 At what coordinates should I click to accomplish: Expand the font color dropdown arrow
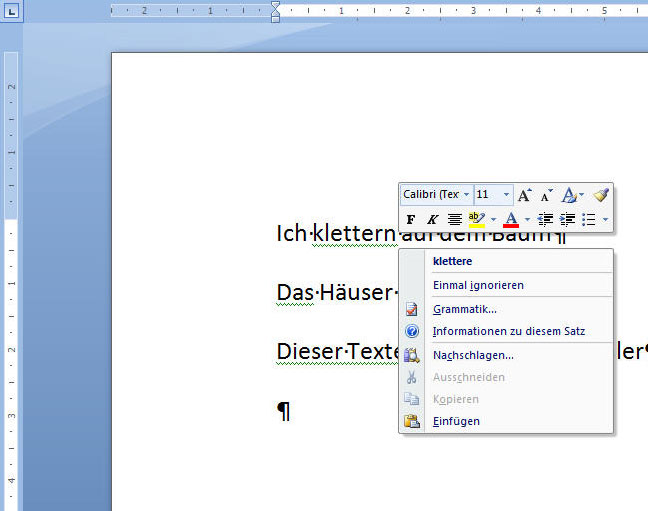point(527,219)
